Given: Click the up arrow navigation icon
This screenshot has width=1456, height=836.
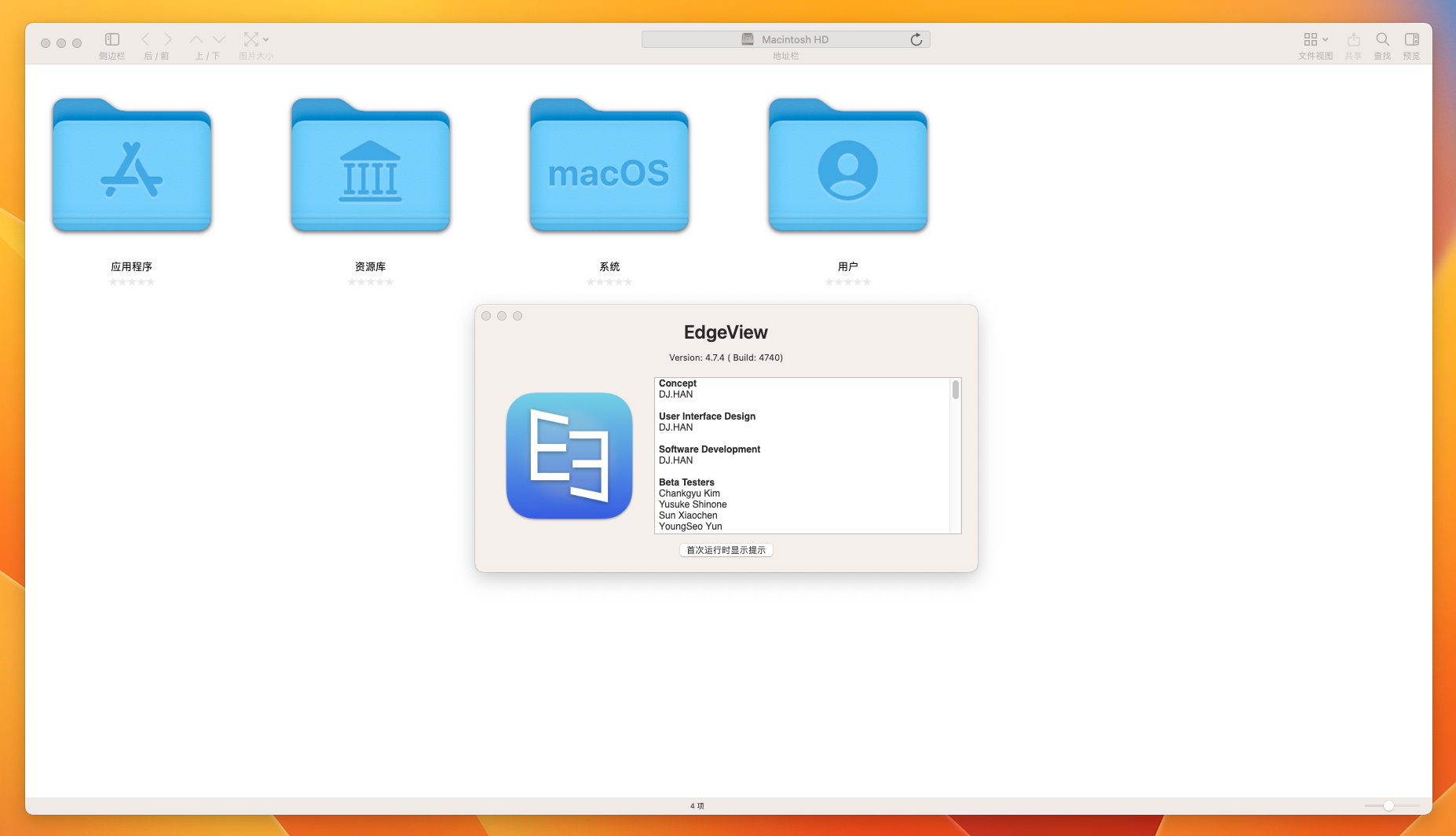Looking at the screenshot, I should click(x=196, y=39).
